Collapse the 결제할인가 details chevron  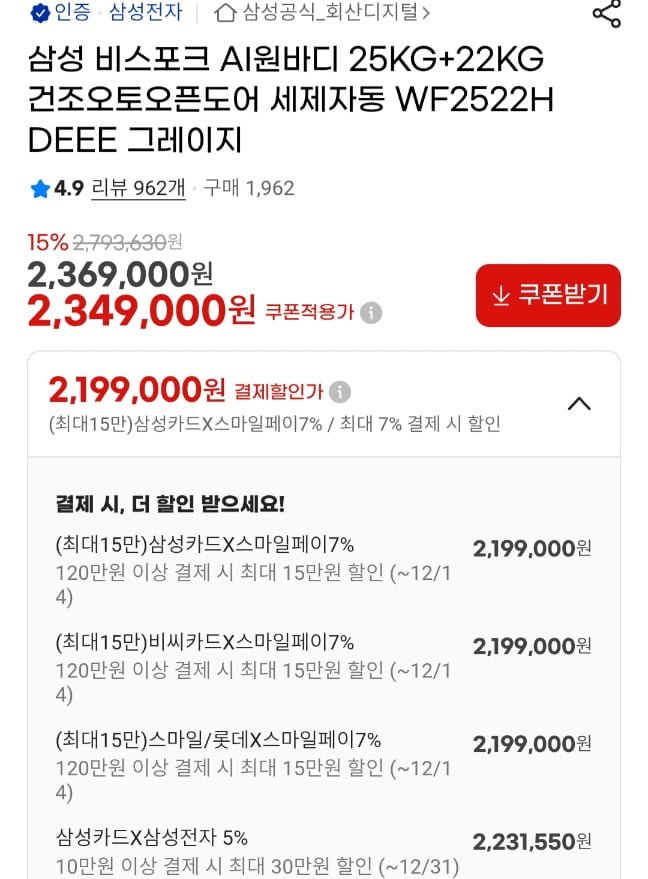pyautogui.click(x=579, y=404)
